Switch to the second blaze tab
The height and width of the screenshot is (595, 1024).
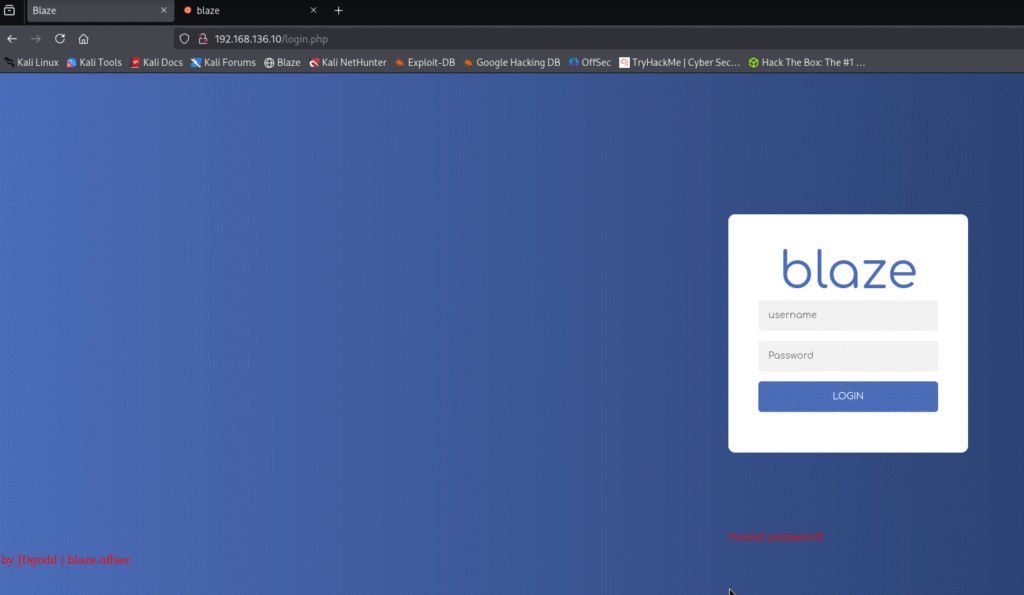240,10
